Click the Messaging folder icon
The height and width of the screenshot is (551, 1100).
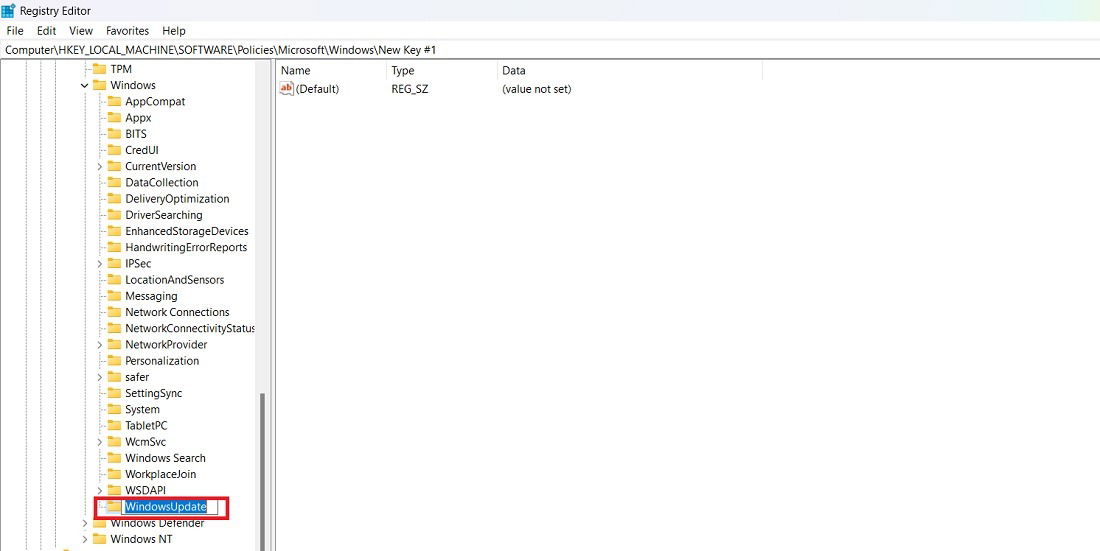pos(114,296)
